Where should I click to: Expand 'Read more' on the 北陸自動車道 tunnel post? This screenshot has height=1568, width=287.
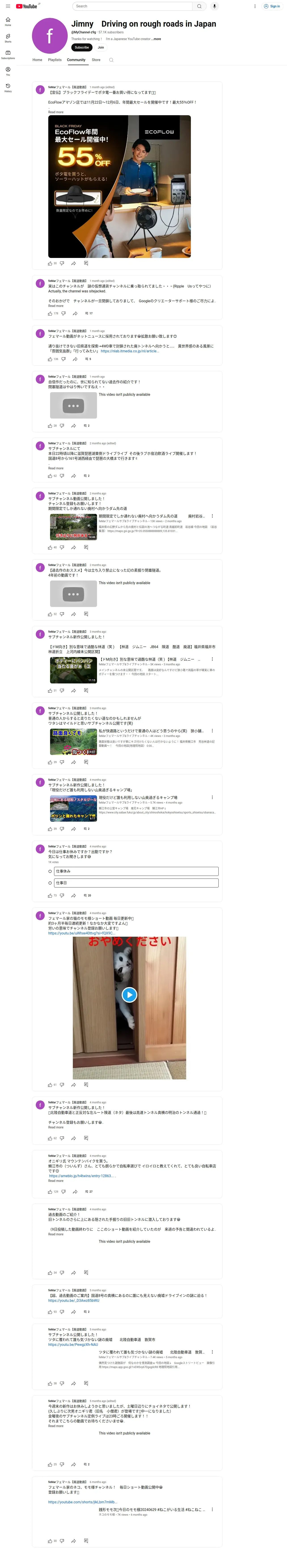(x=56, y=1127)
